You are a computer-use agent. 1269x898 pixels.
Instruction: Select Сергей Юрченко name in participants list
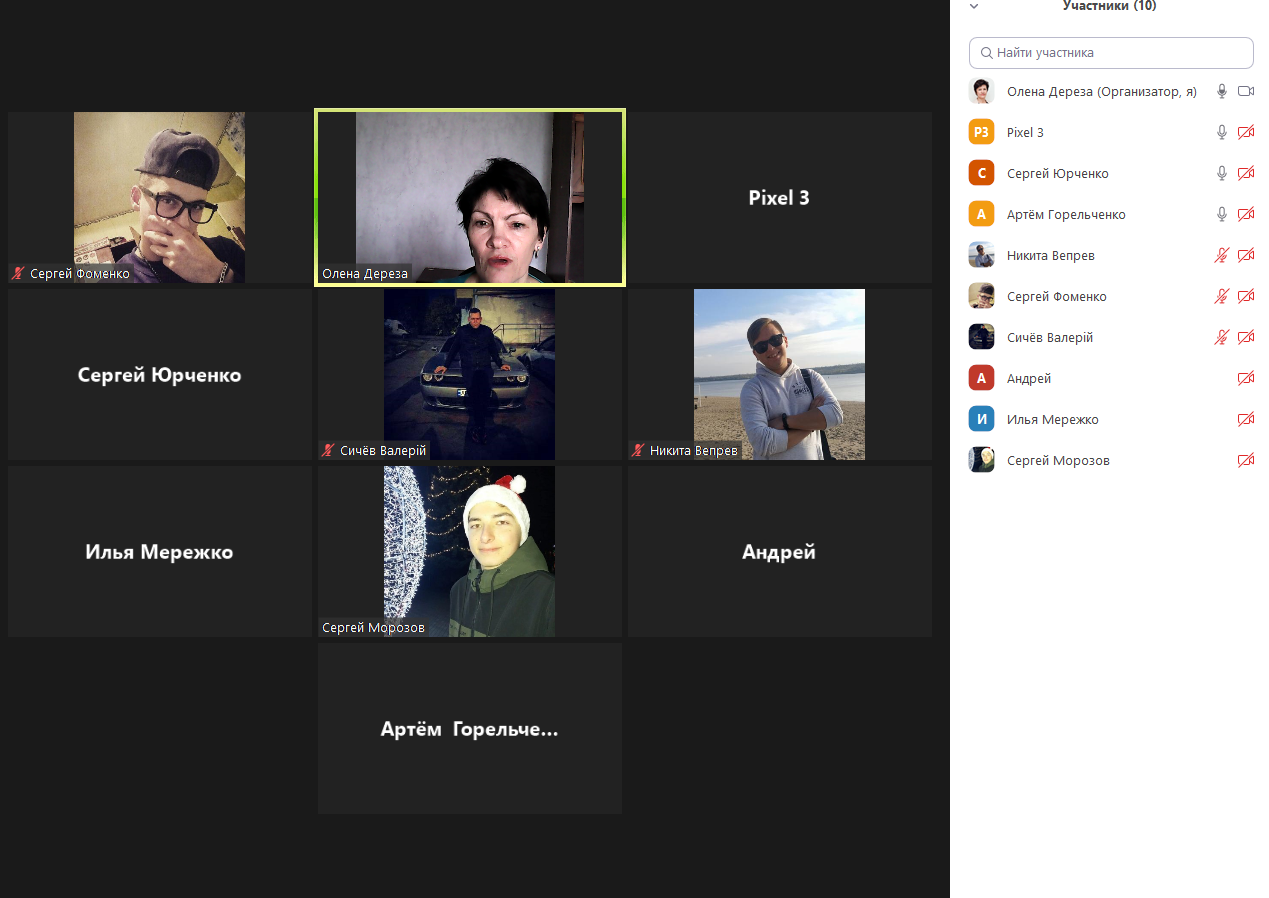tap(1058, 173)
